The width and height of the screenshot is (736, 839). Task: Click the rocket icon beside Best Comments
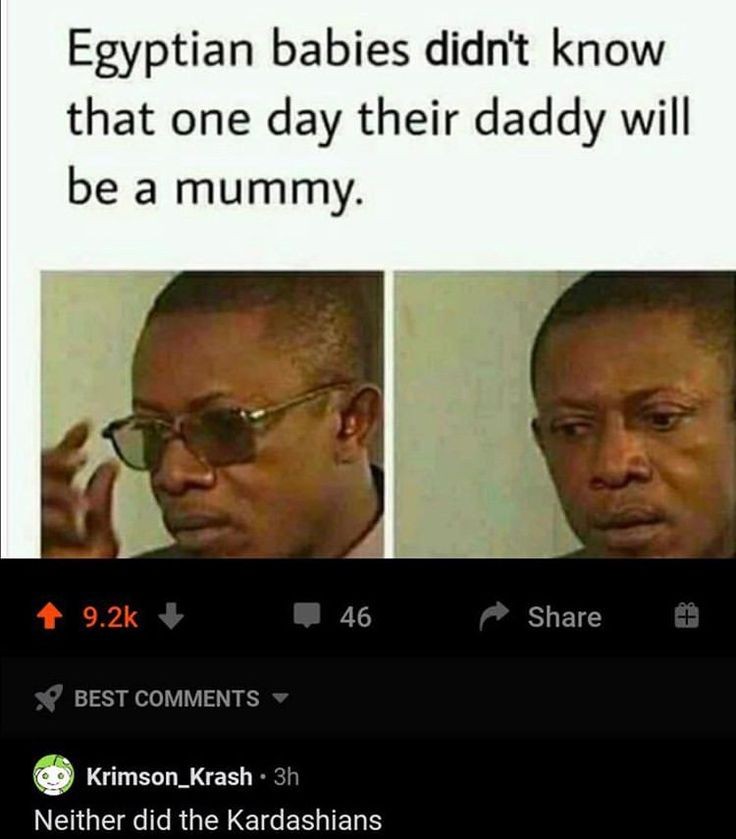pyautogui.click(x=49, y=698)
